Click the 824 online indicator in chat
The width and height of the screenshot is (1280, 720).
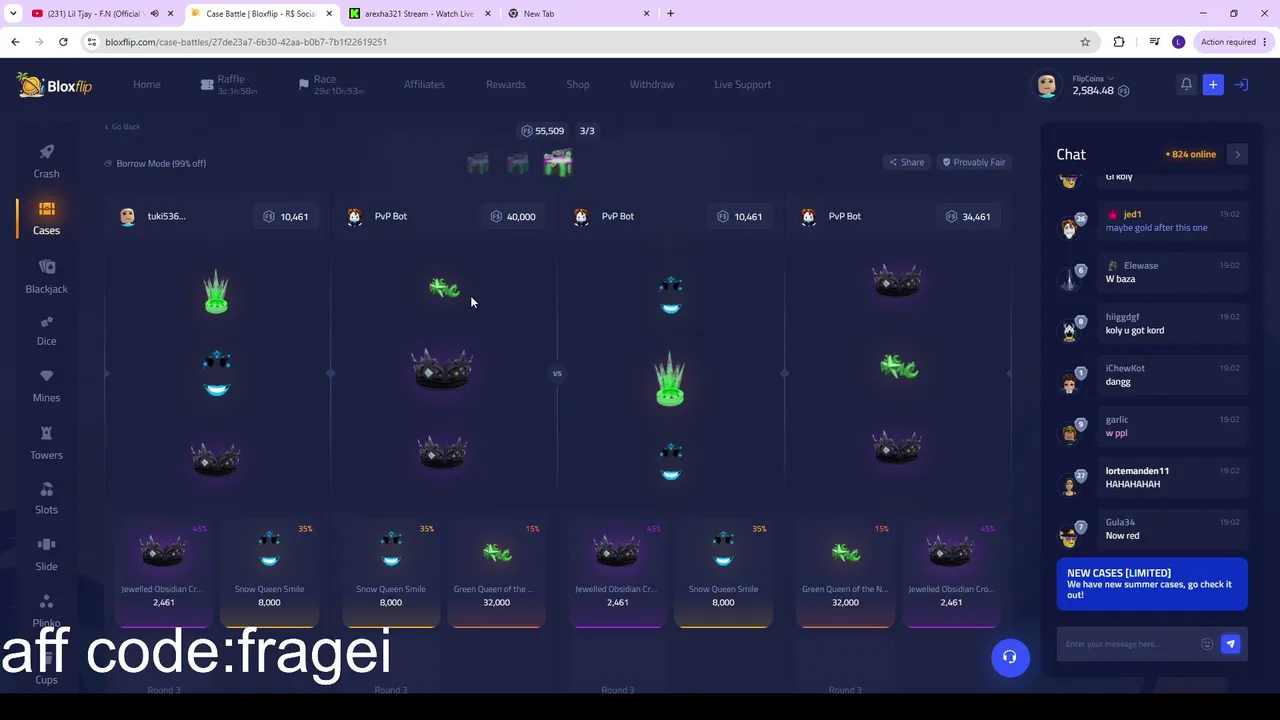1191,154
